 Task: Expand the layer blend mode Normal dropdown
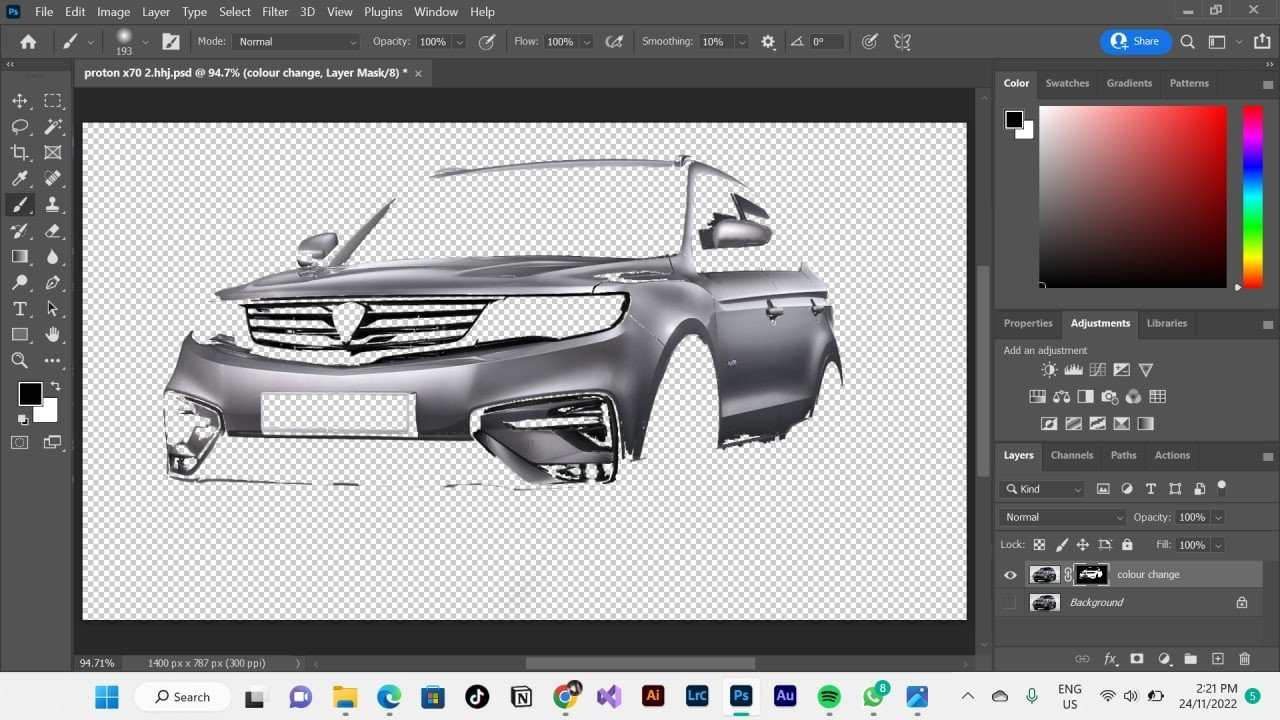(1062, 517)
